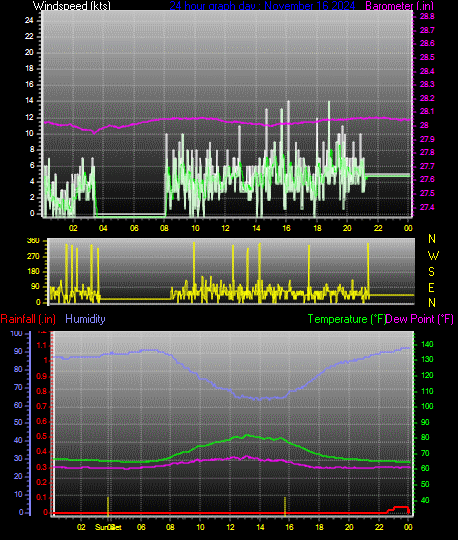This screenshot has width=458, height=540.
Task: Click the 110 value on temperature axis
Action: coord(427,391)
